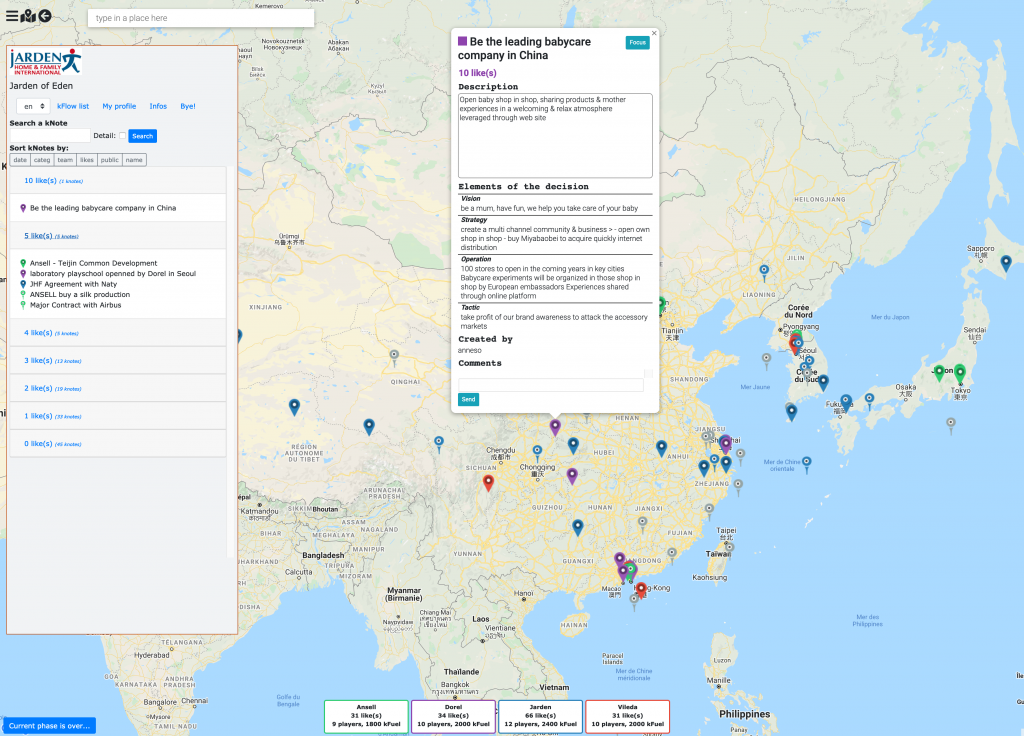This screenshot has height=736, width=1024.
Task: Expand the 4 like(s) group
Action: [x=40, y=333]
